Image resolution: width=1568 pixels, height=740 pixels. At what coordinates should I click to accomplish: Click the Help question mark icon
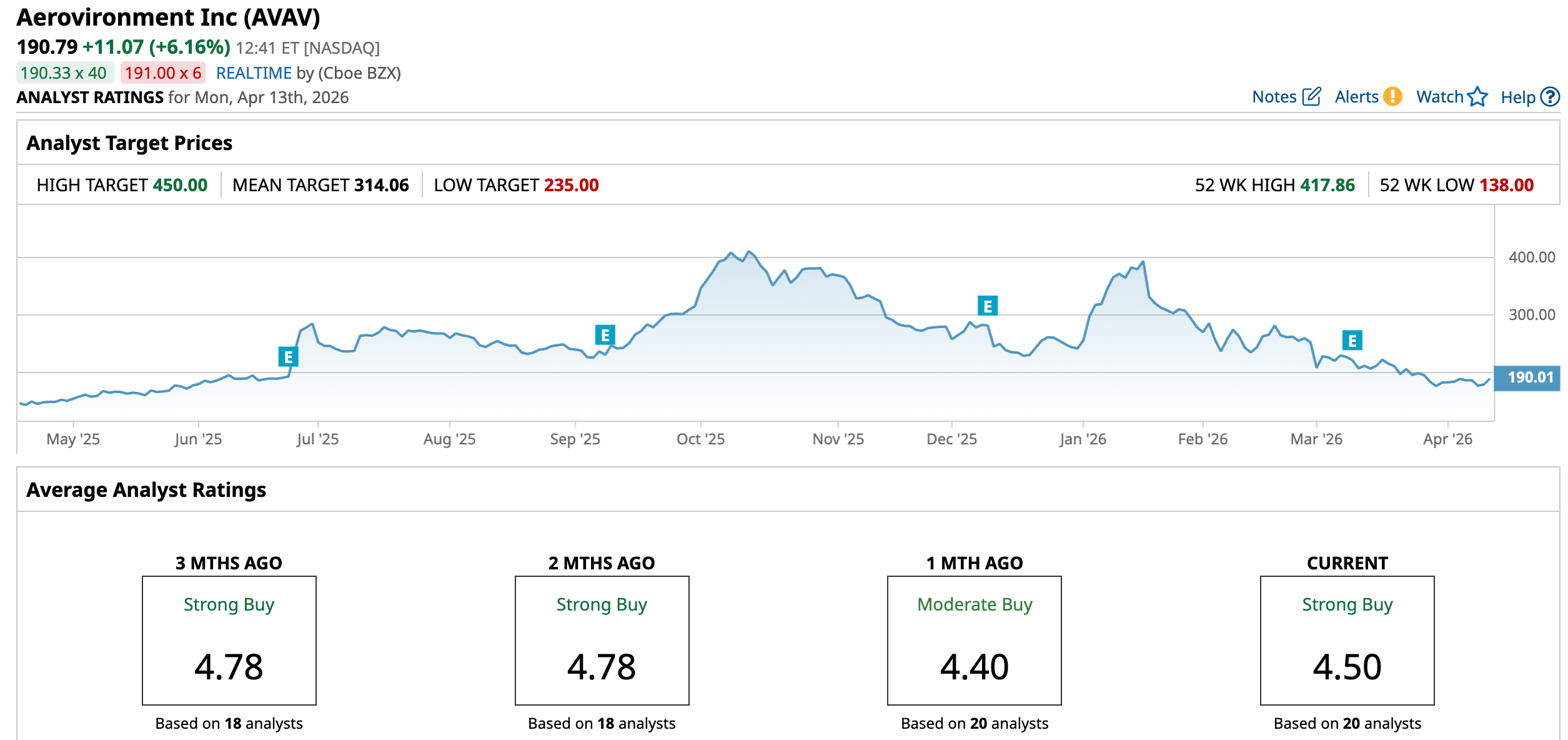[x=1550, y=97]
